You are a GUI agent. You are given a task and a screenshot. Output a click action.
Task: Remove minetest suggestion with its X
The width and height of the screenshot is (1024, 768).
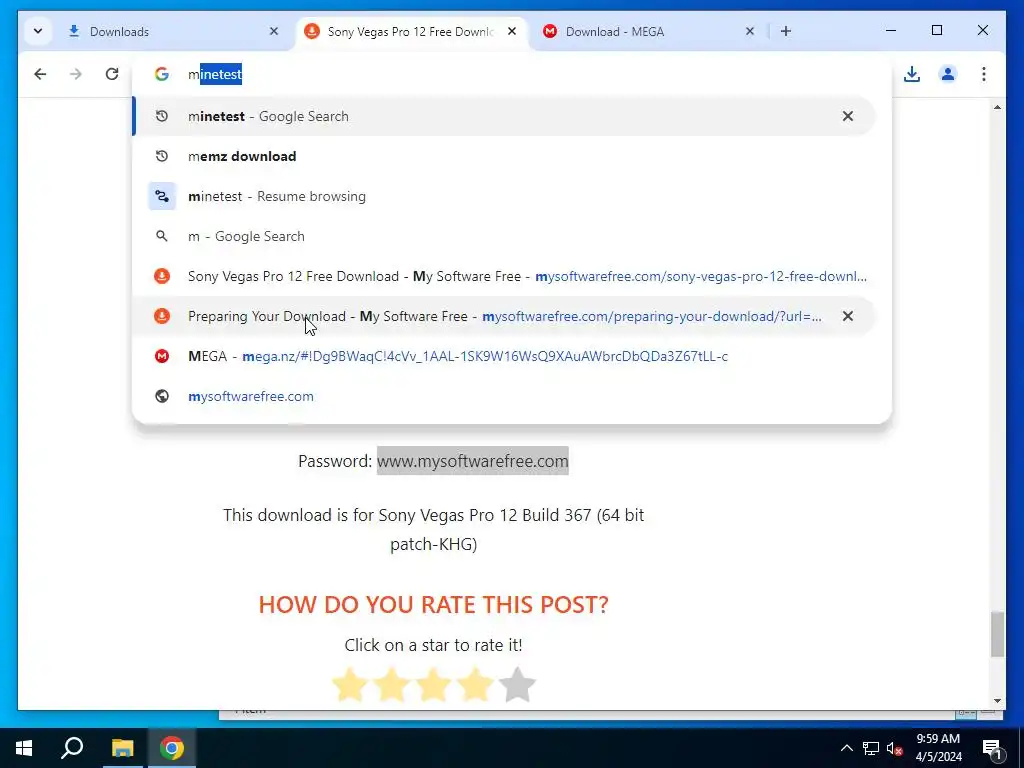(x=848, y=116)
